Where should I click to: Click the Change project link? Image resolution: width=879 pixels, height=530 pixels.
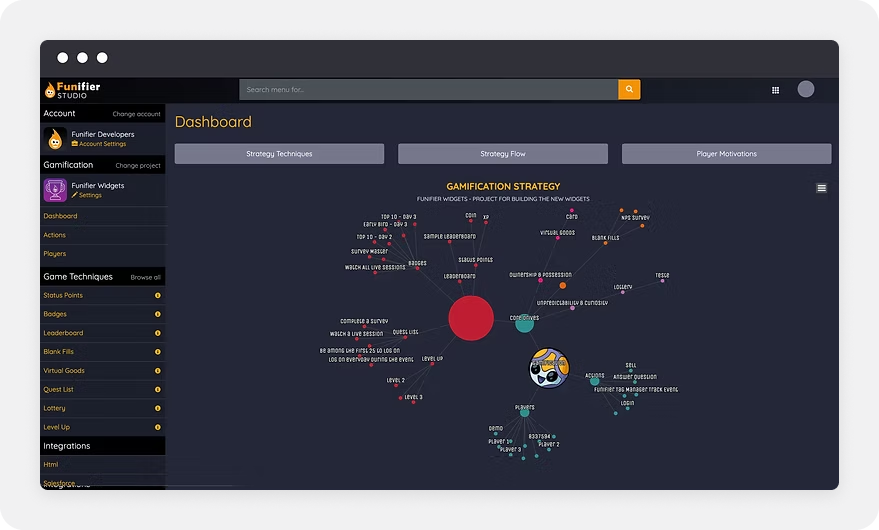coord(138,165)
